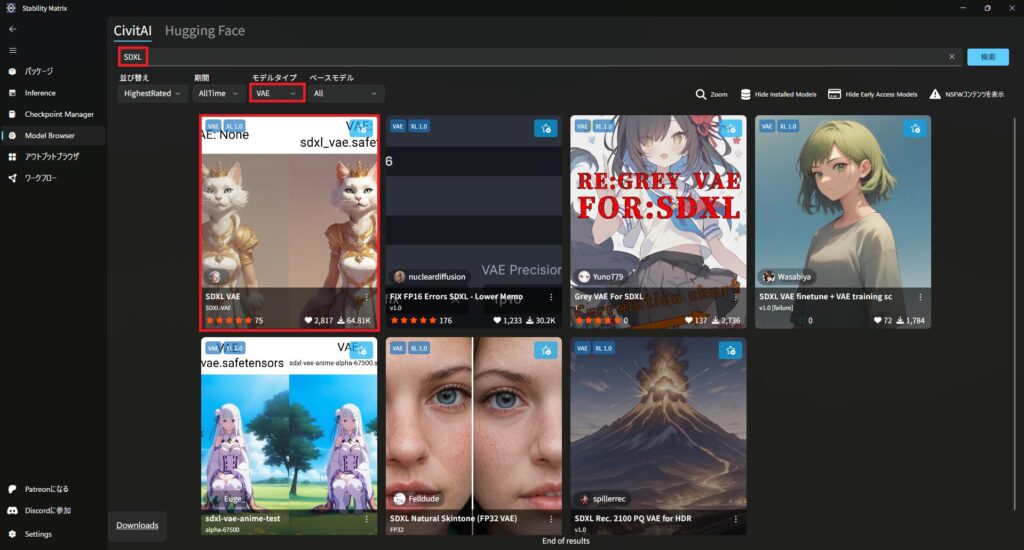Open アウトプットブラウザ page

coord(52,157)
